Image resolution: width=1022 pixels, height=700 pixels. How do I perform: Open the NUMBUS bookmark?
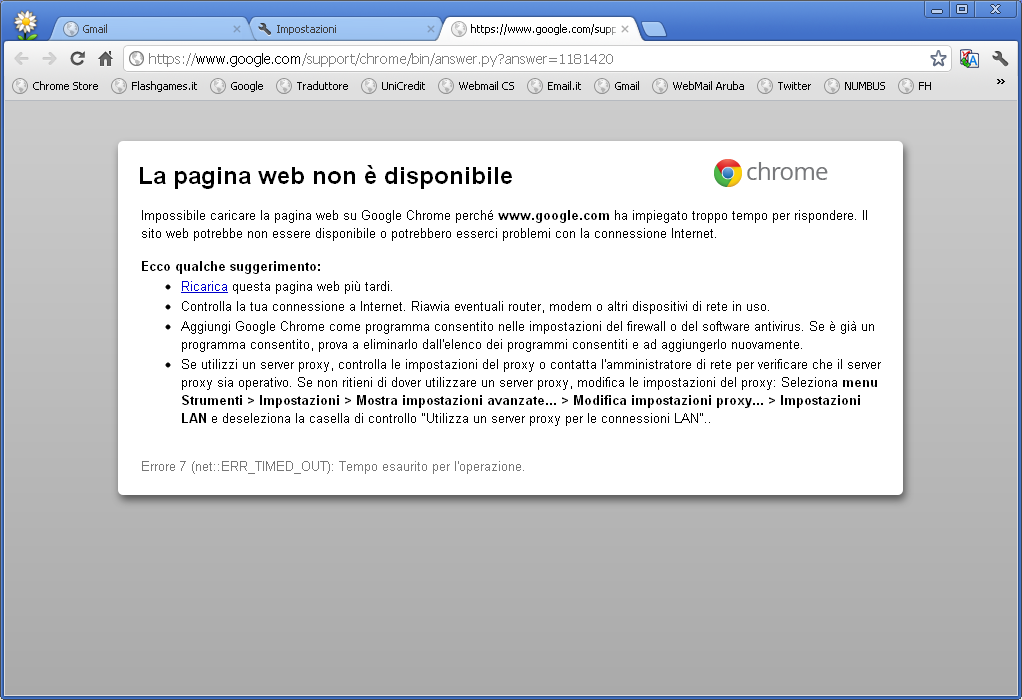pos(855,86)
